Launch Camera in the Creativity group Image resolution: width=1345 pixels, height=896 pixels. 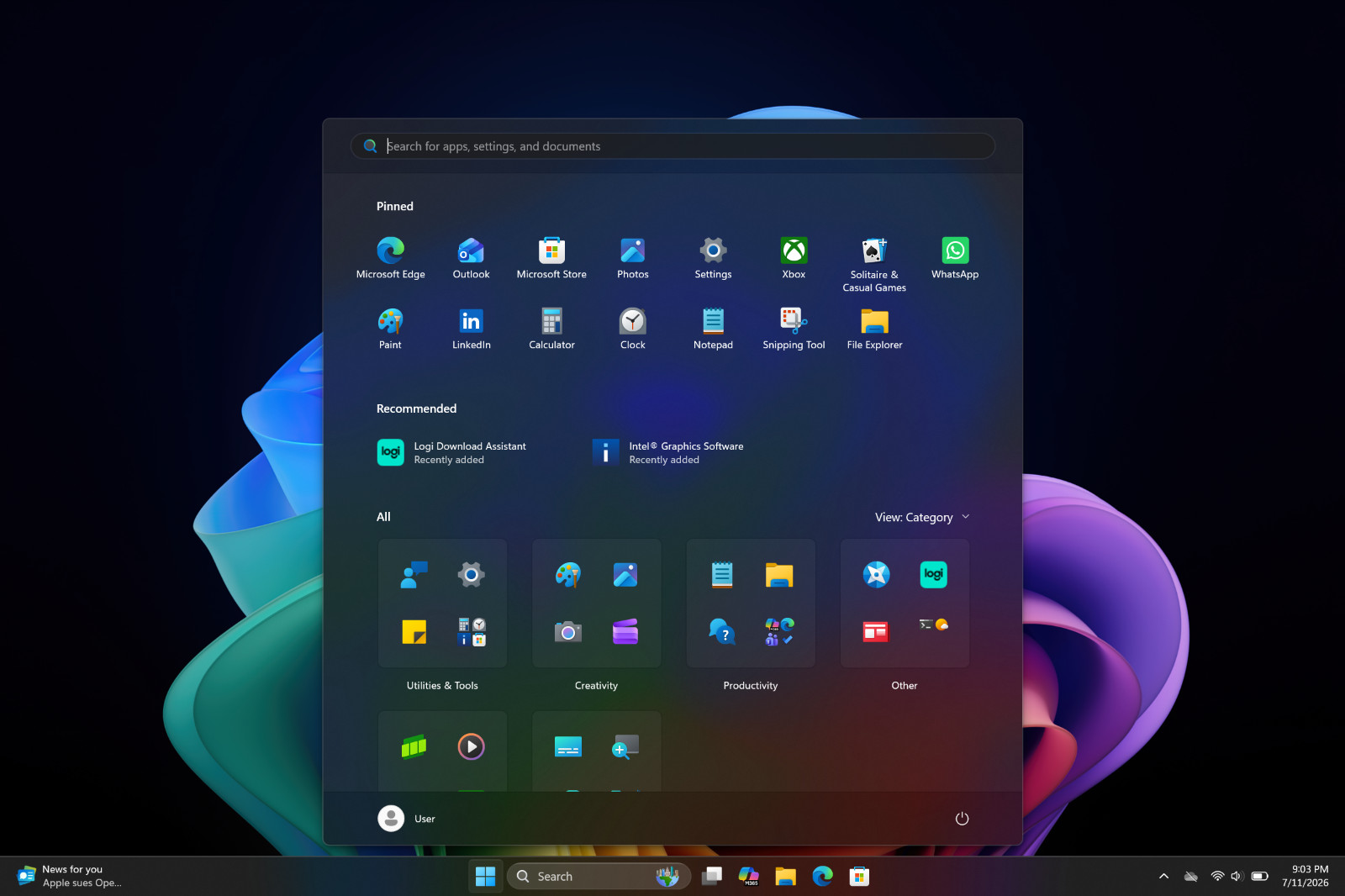click(568, 632)
